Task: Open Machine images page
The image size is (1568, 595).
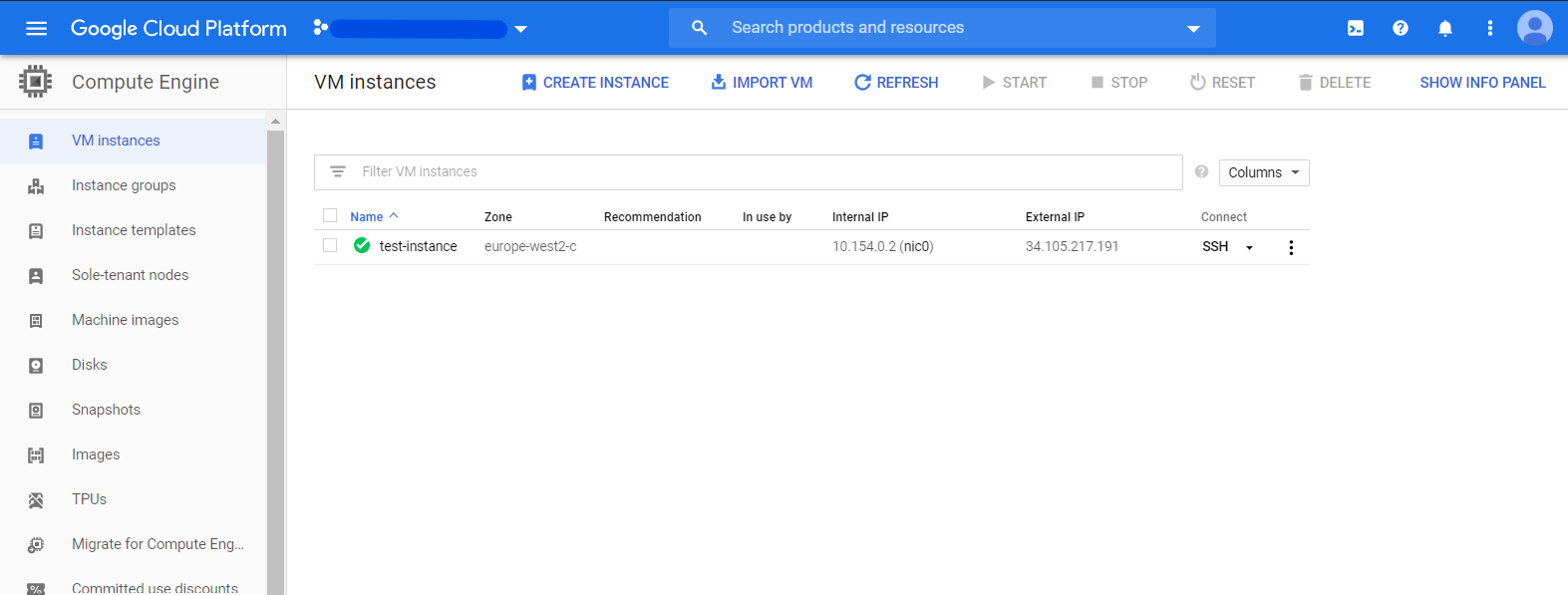Action: click(x=133, y=320)
